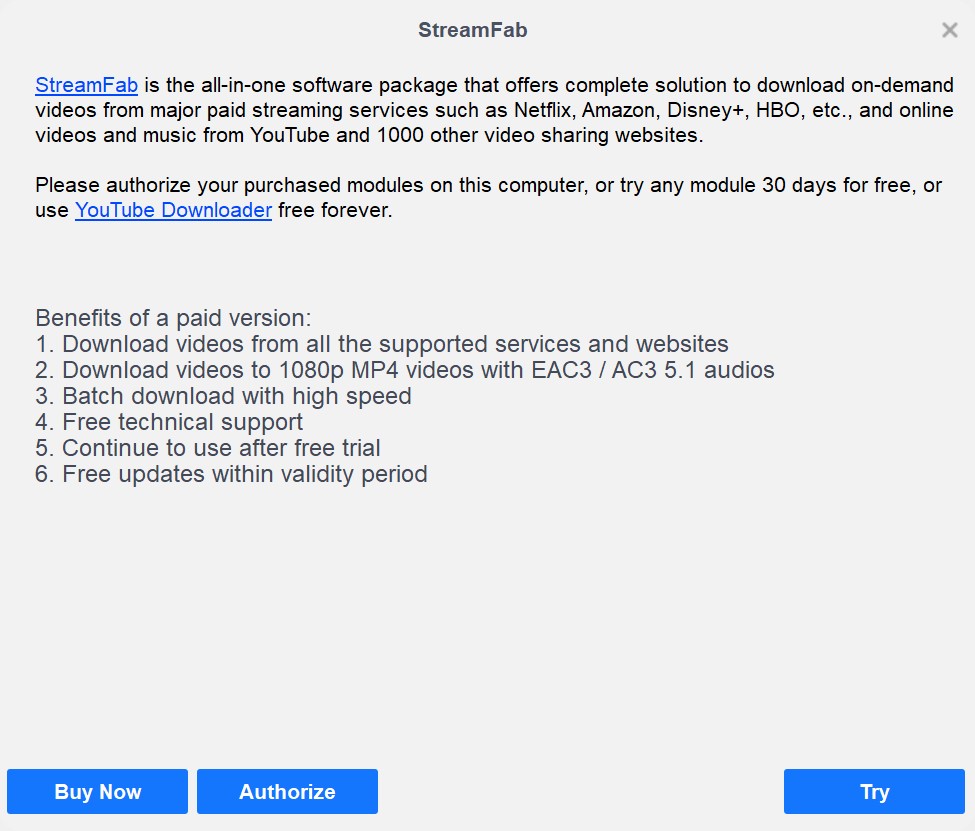Close the StreamFab dialog with the X

click(x=950, y=30)
